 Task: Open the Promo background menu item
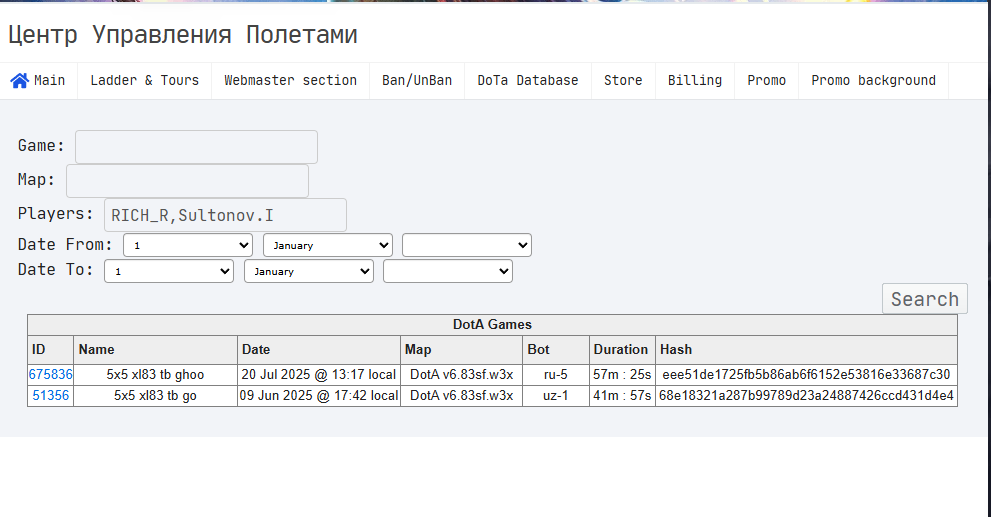873,81
